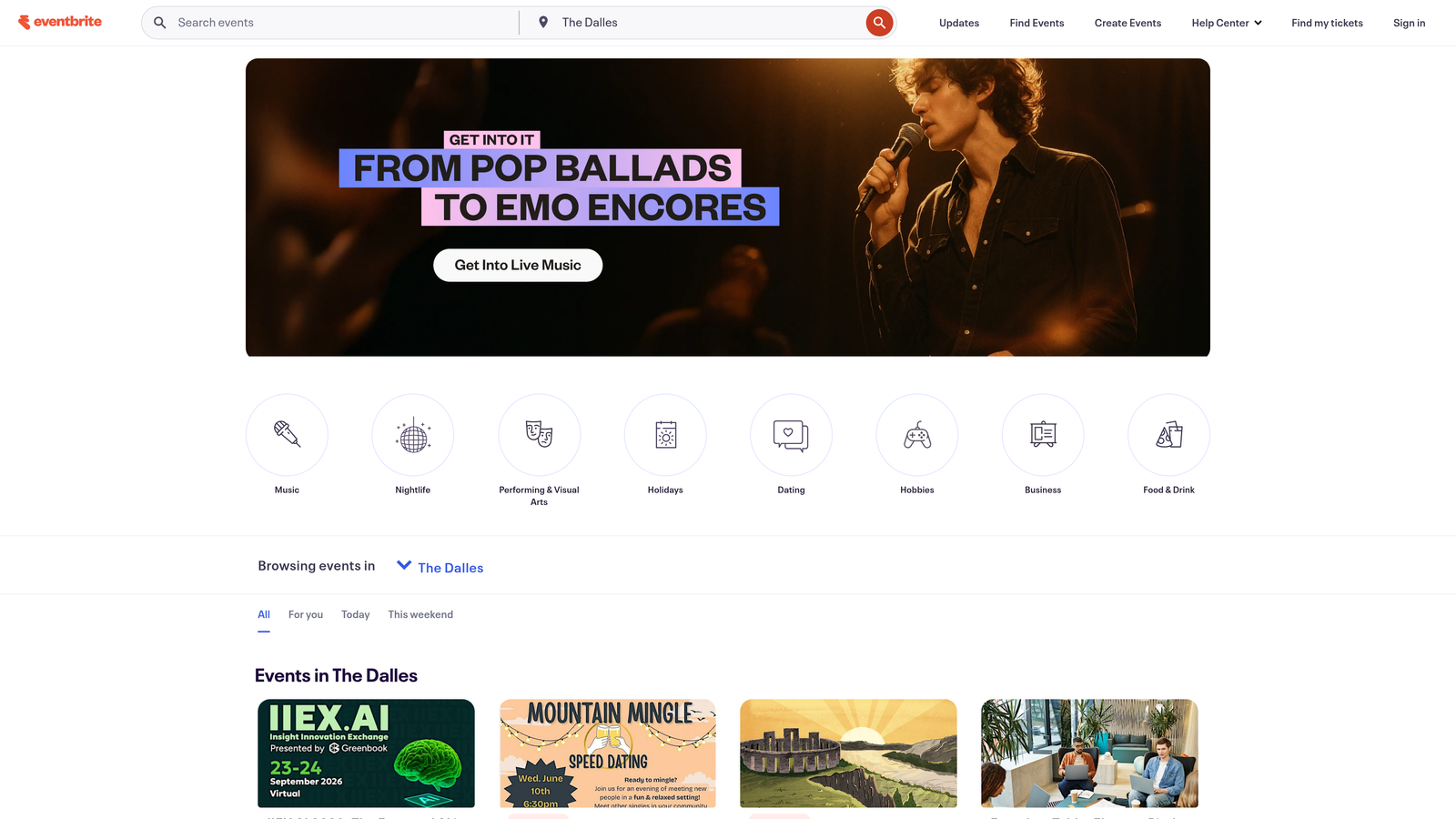Open the Performing & Visual Arts icon
The height and width of the screenshot is (819, 1456).
click(x=539, y=435)
